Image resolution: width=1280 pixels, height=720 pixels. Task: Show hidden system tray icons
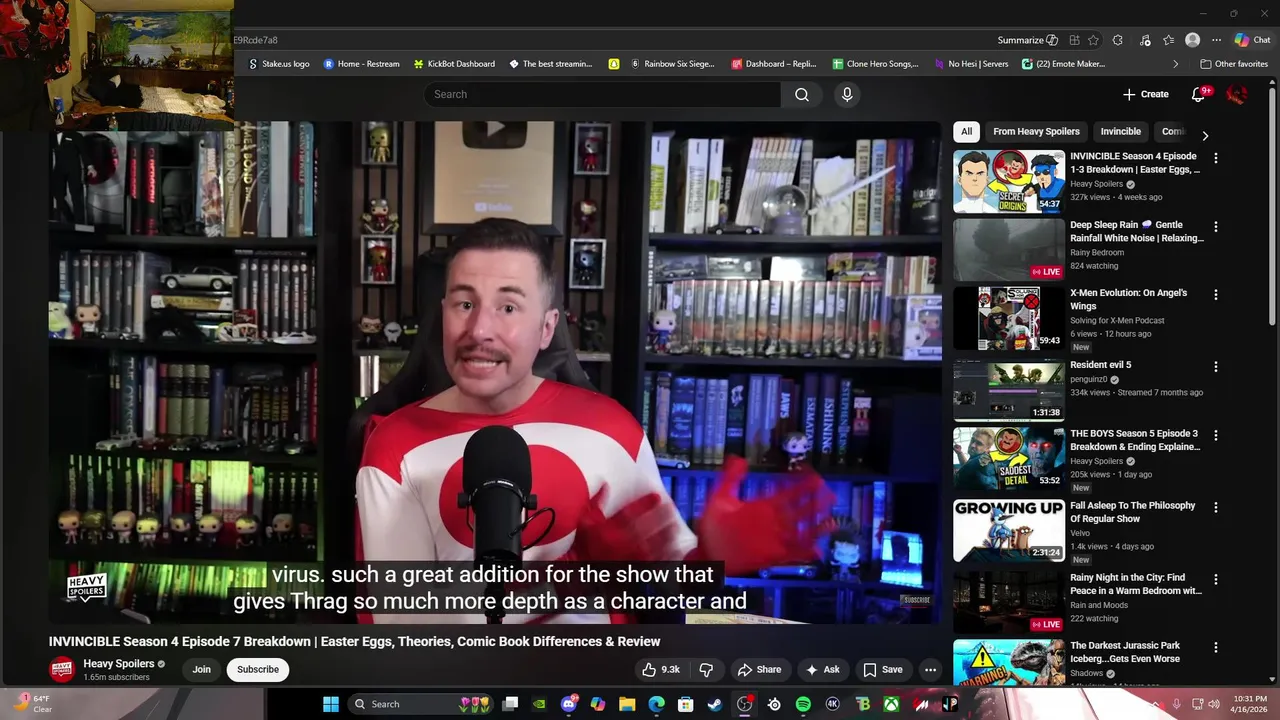tap(1155, 704)
